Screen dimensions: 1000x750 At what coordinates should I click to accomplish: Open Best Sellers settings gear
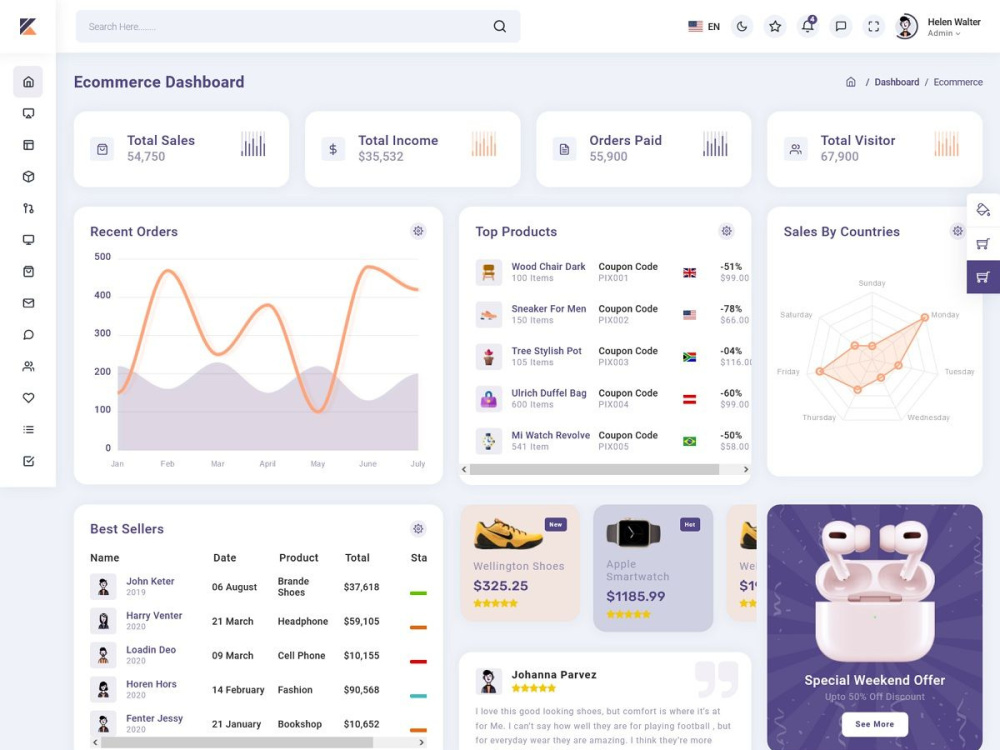(x=418, y=529)
